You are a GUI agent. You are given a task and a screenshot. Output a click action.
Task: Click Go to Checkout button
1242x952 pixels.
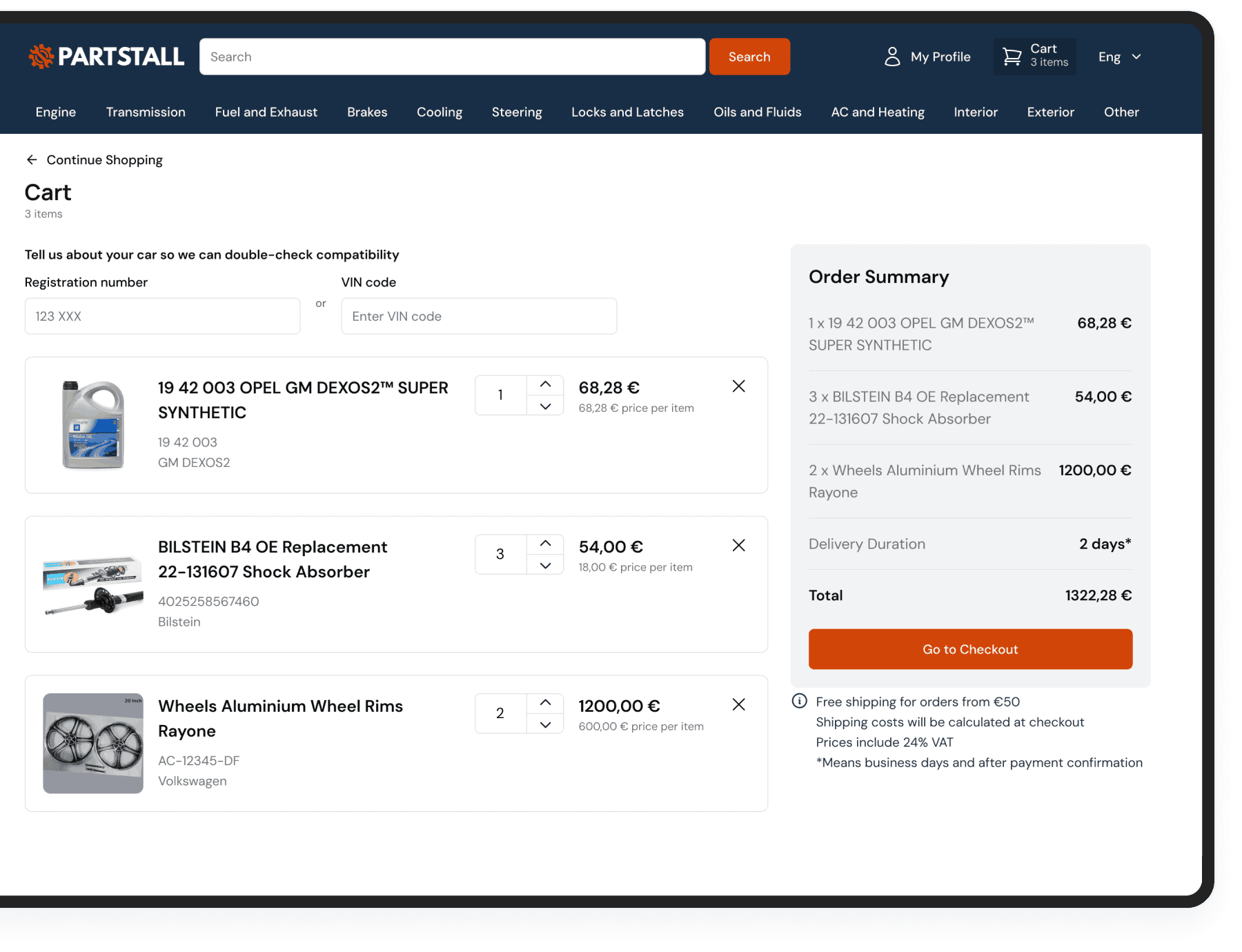click(x=970, y=649)
